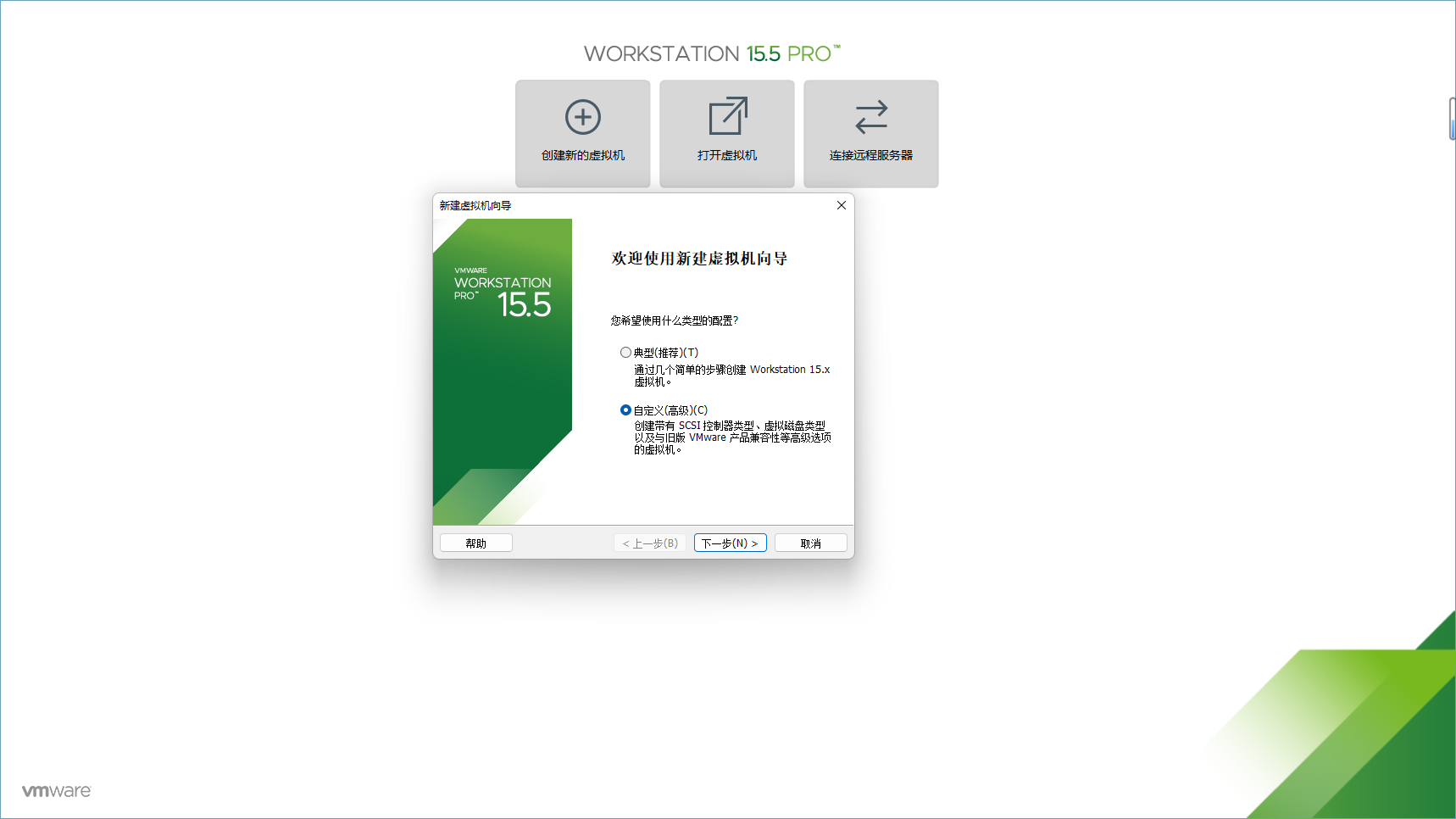
Task: Click the 欢迎使用新建虚拟机向导 heading text
Action: click(700, 259)
